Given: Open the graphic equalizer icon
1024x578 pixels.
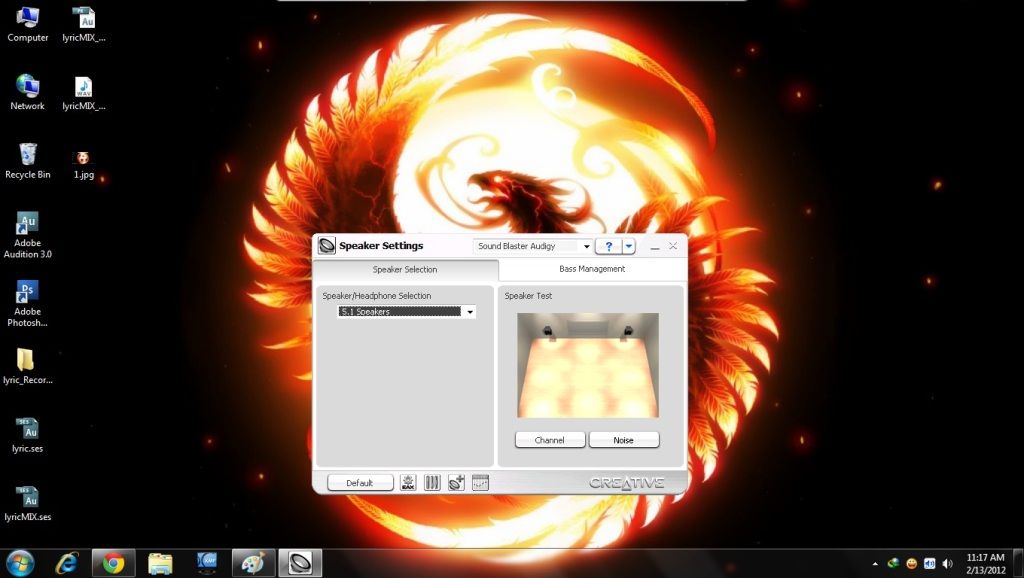Looking at the screenshot, I should 480,483.
